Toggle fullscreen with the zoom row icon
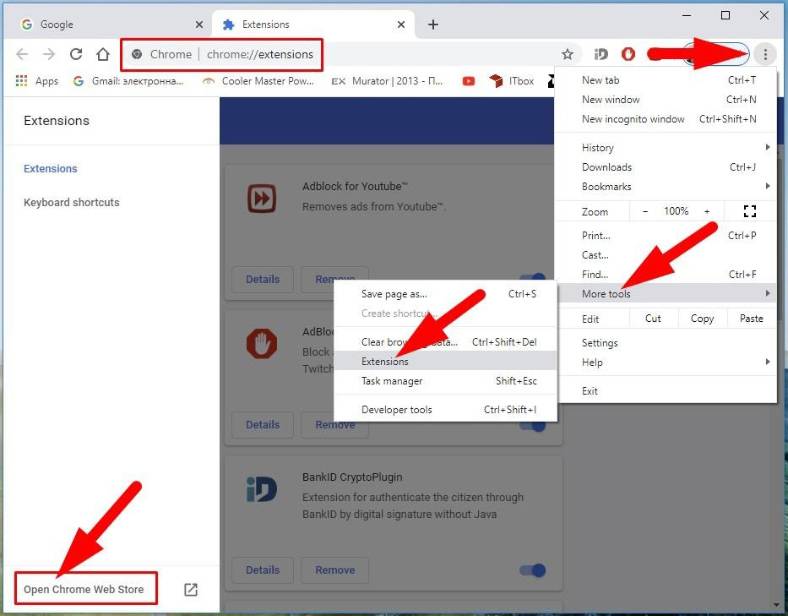788x616 pixels. coord(750,212)
